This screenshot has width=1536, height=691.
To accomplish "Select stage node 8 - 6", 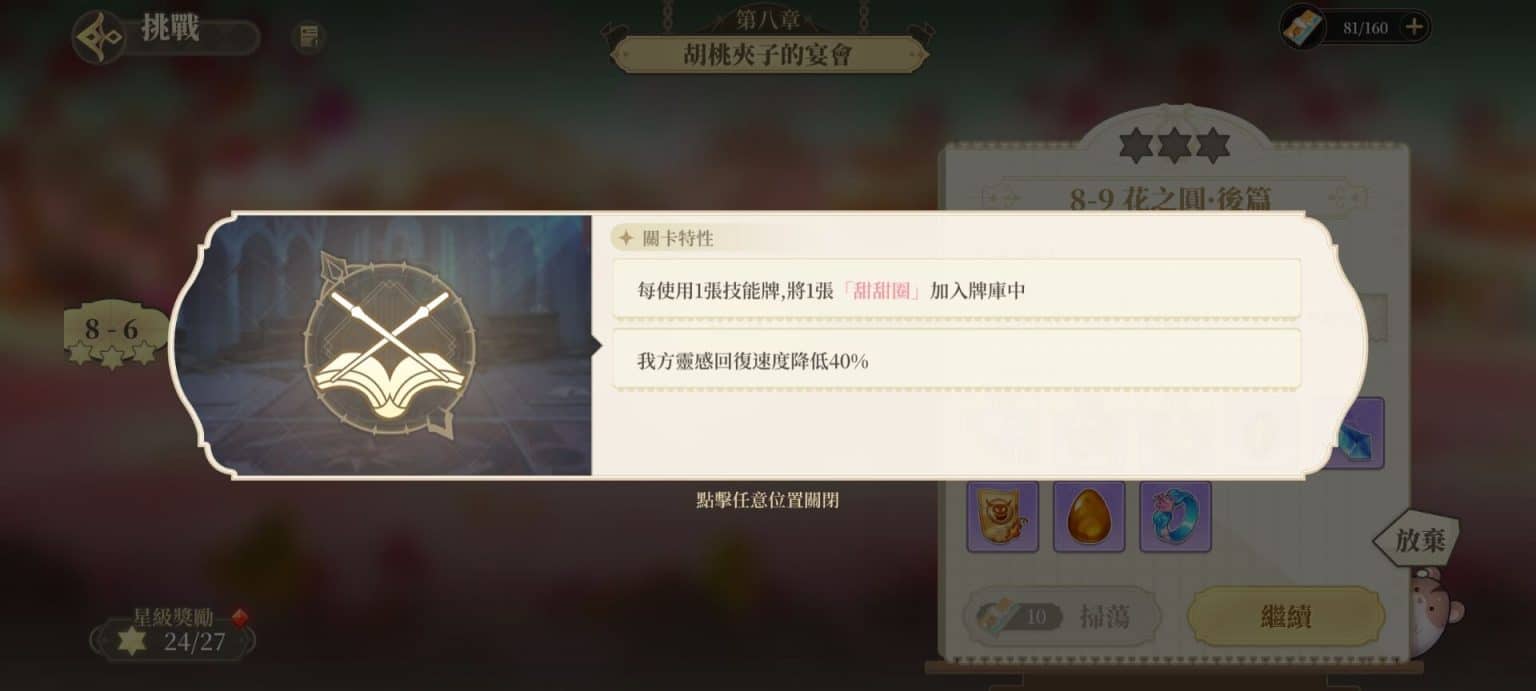I will coord(111,331).
